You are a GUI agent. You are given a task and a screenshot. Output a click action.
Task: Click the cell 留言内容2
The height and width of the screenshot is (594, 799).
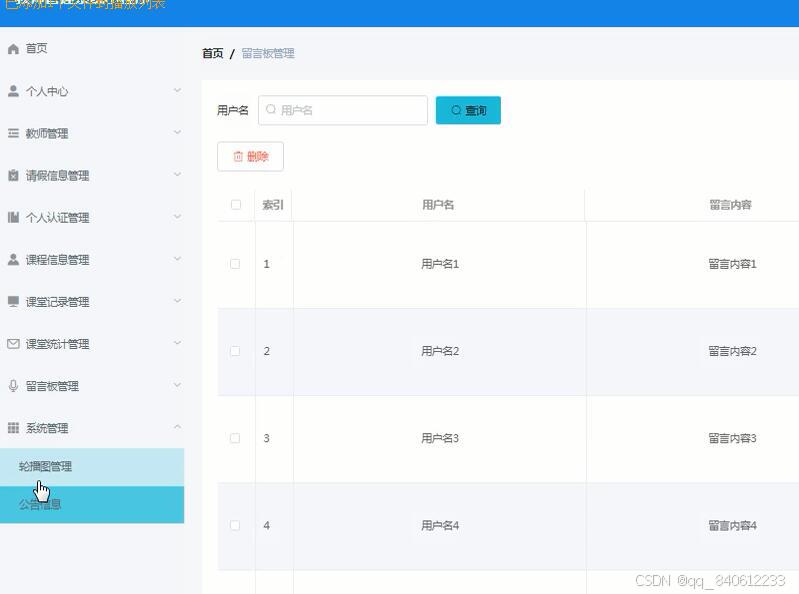click(733, 351)
